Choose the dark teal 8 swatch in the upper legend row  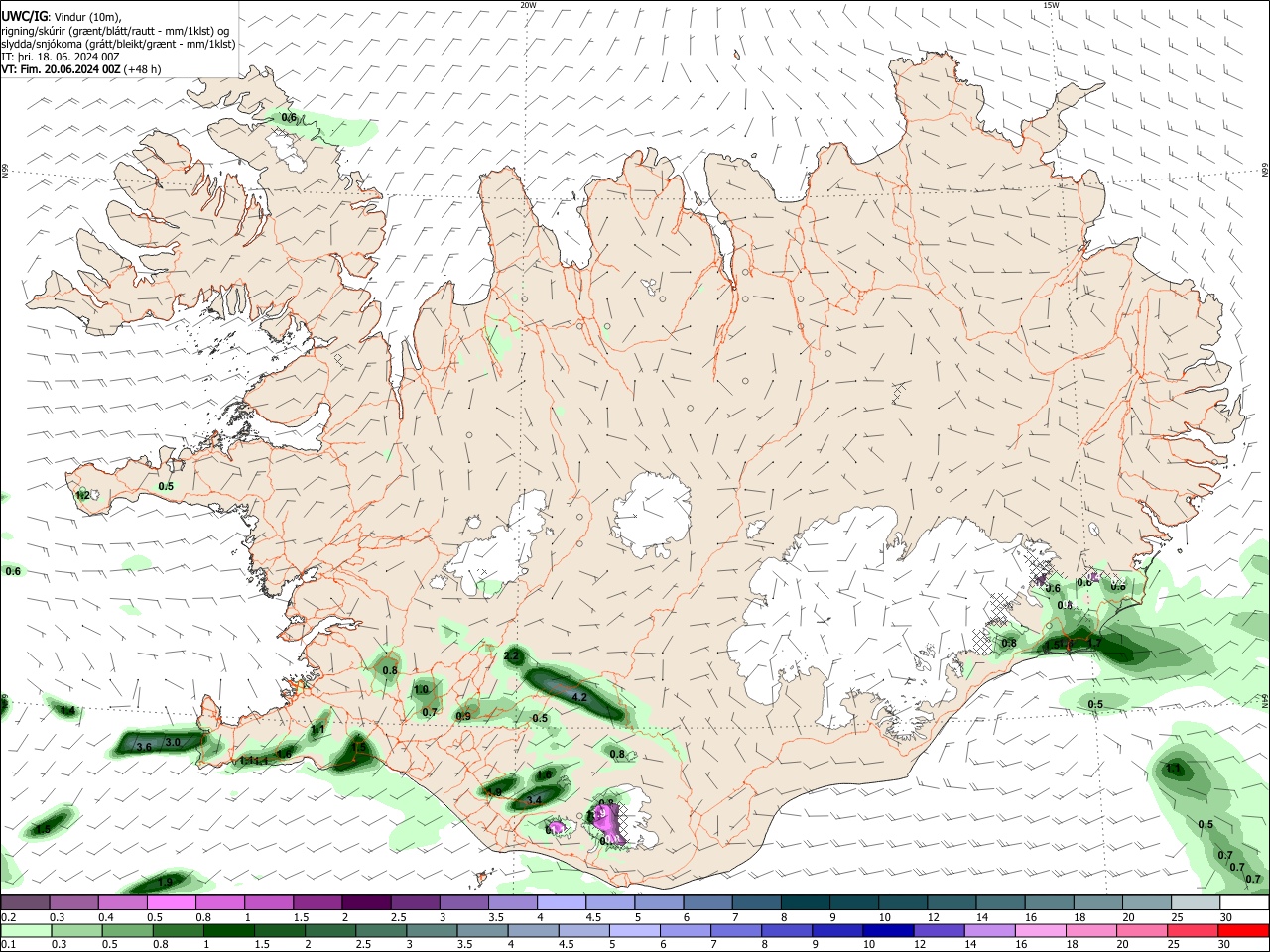(x=805, y=902)
